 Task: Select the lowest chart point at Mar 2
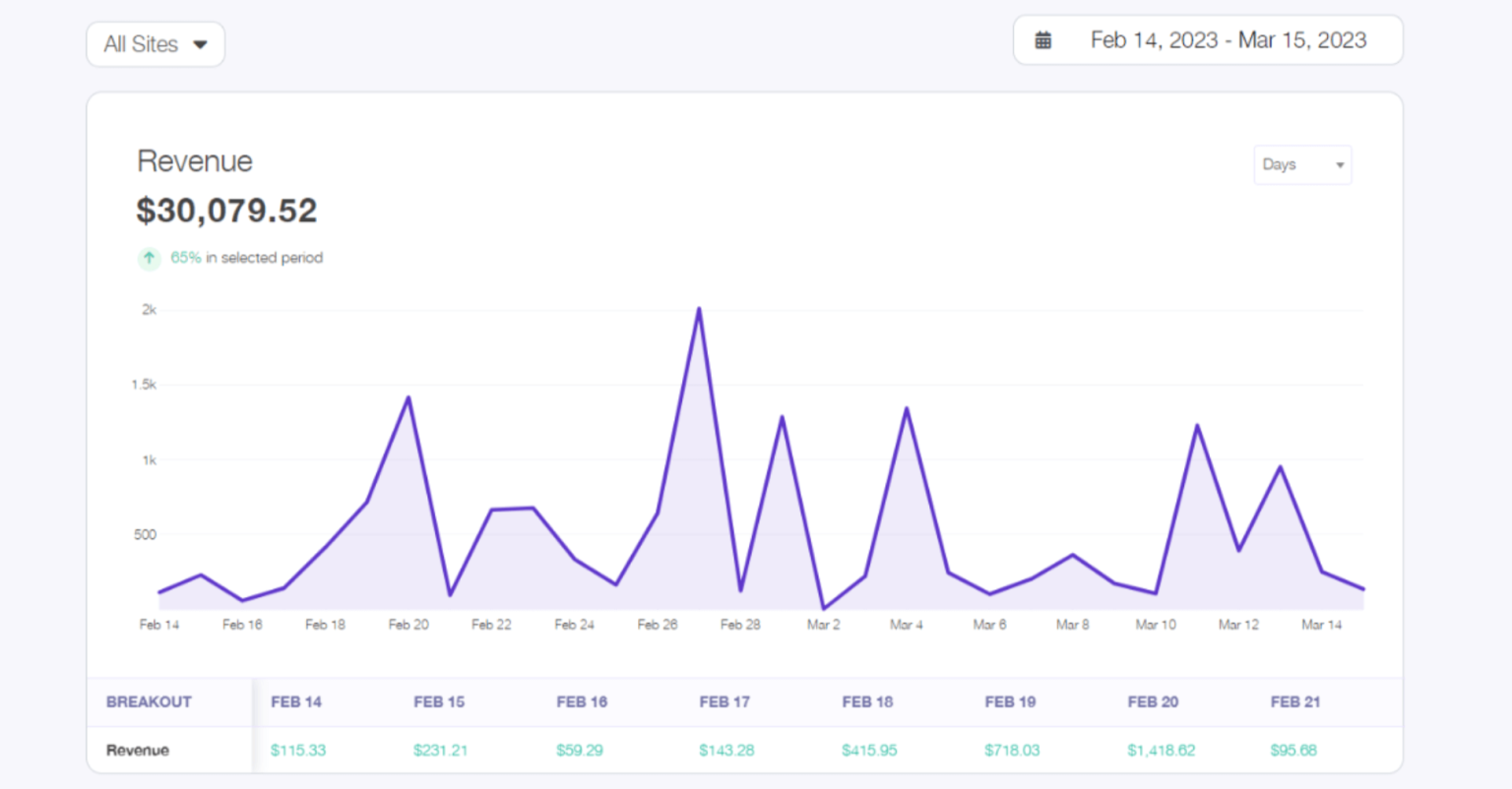click(x=824, y=608)
